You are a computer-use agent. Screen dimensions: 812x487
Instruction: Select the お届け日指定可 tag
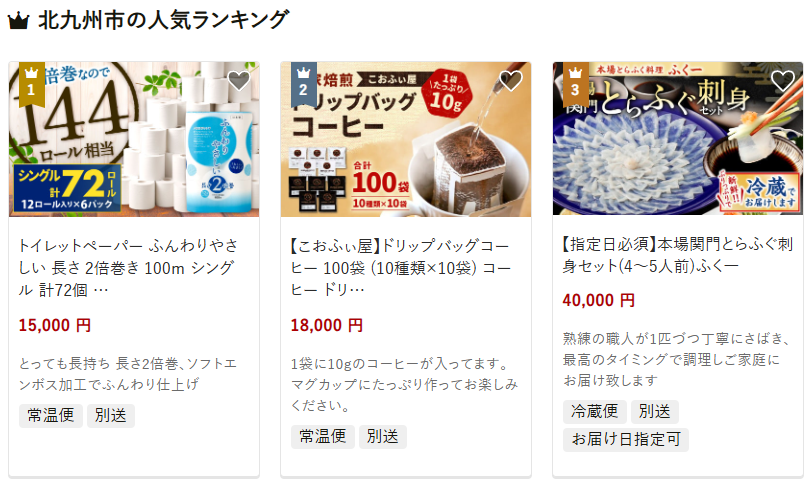tap(626, 439)
